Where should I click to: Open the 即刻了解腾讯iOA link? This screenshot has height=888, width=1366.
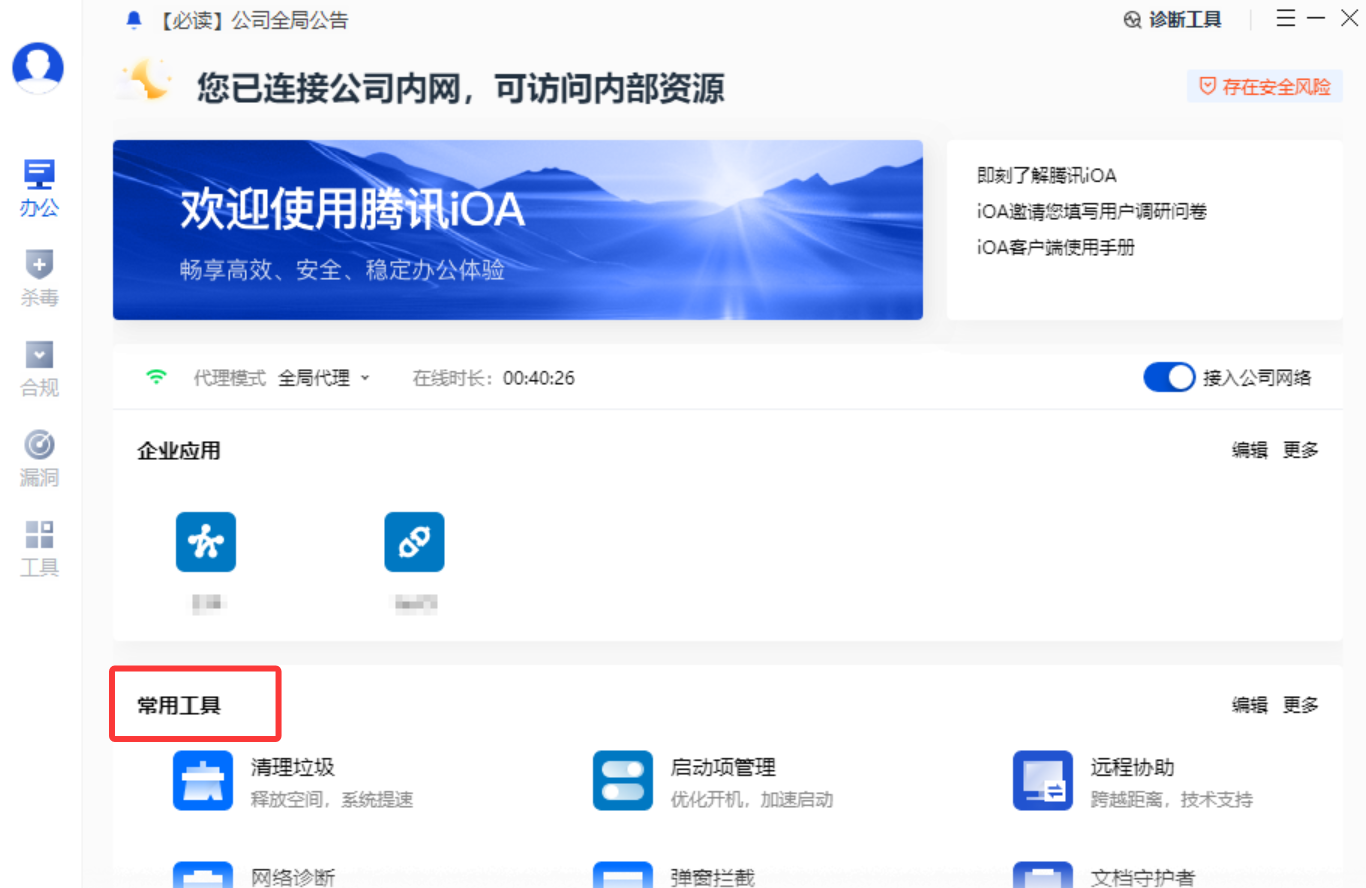pos(1047,176)
